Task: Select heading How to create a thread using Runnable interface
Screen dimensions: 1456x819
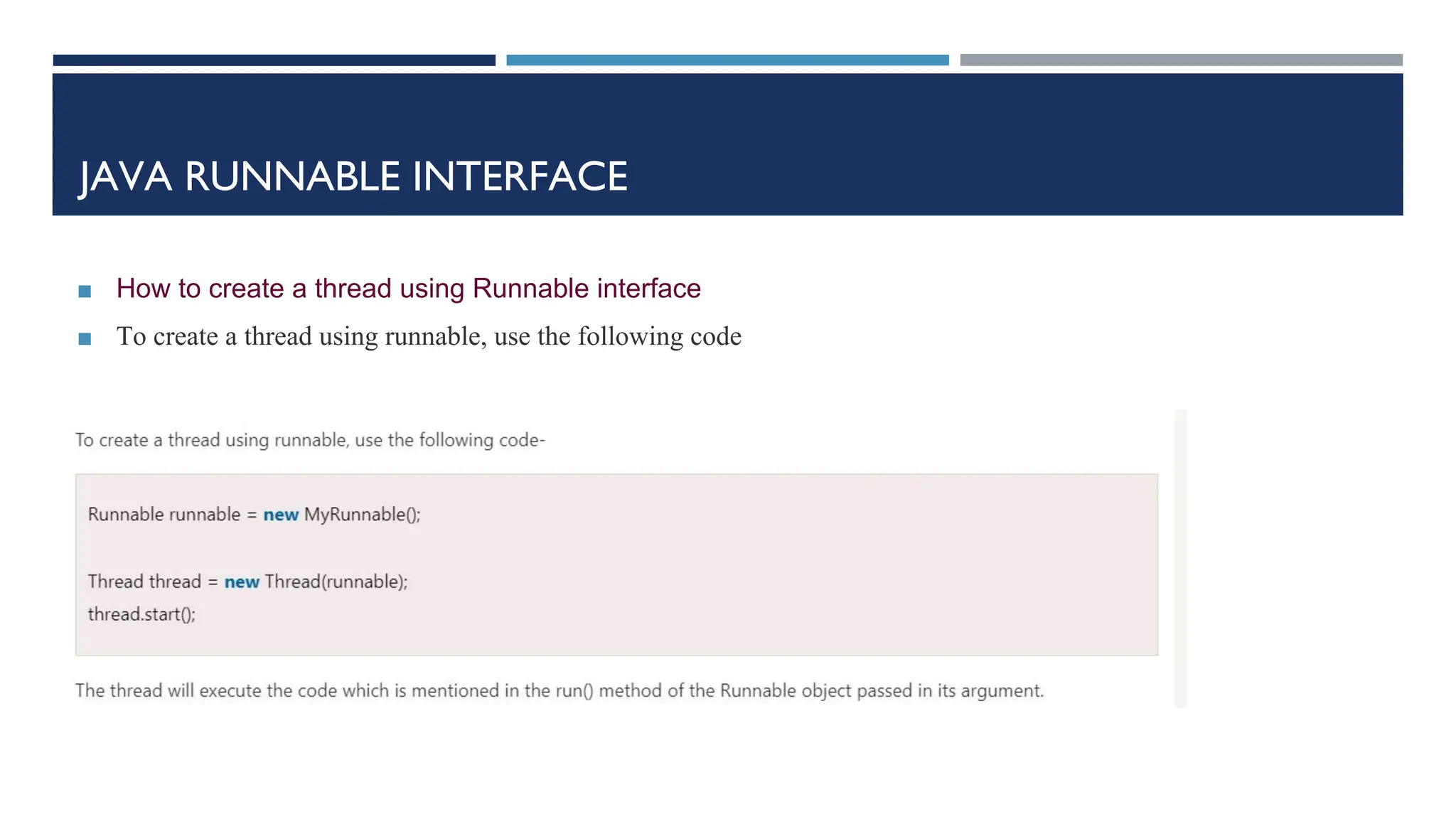Action: coord(409,289)
